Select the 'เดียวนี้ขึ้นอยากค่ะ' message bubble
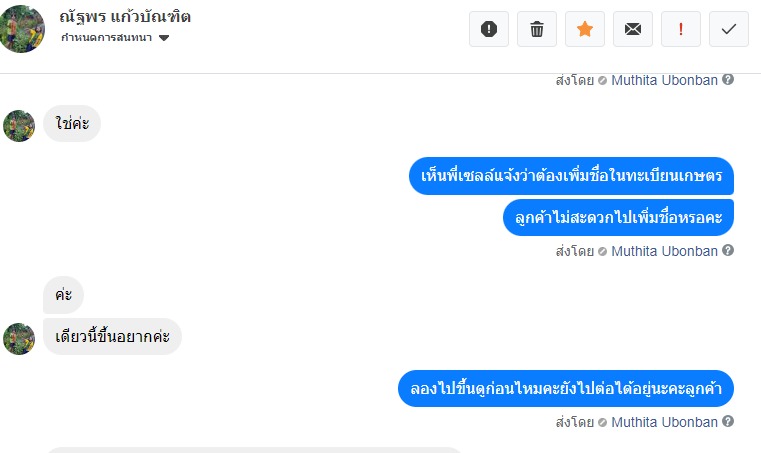Viewport: 761px width, 453px height. [x=112, y=337]
